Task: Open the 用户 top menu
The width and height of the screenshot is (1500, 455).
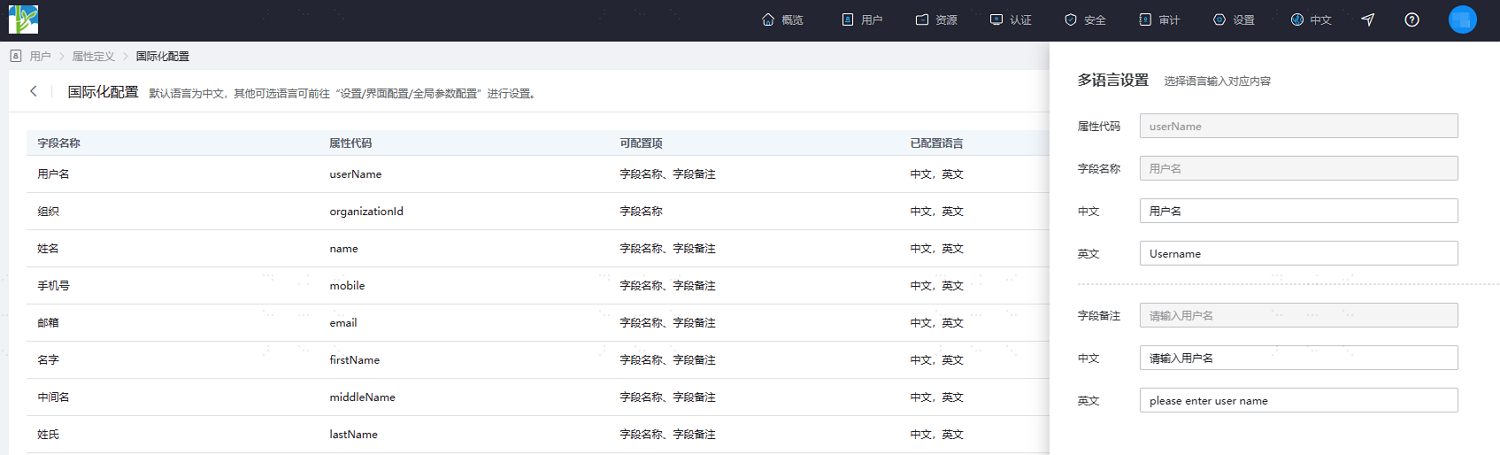Action: 861,20
